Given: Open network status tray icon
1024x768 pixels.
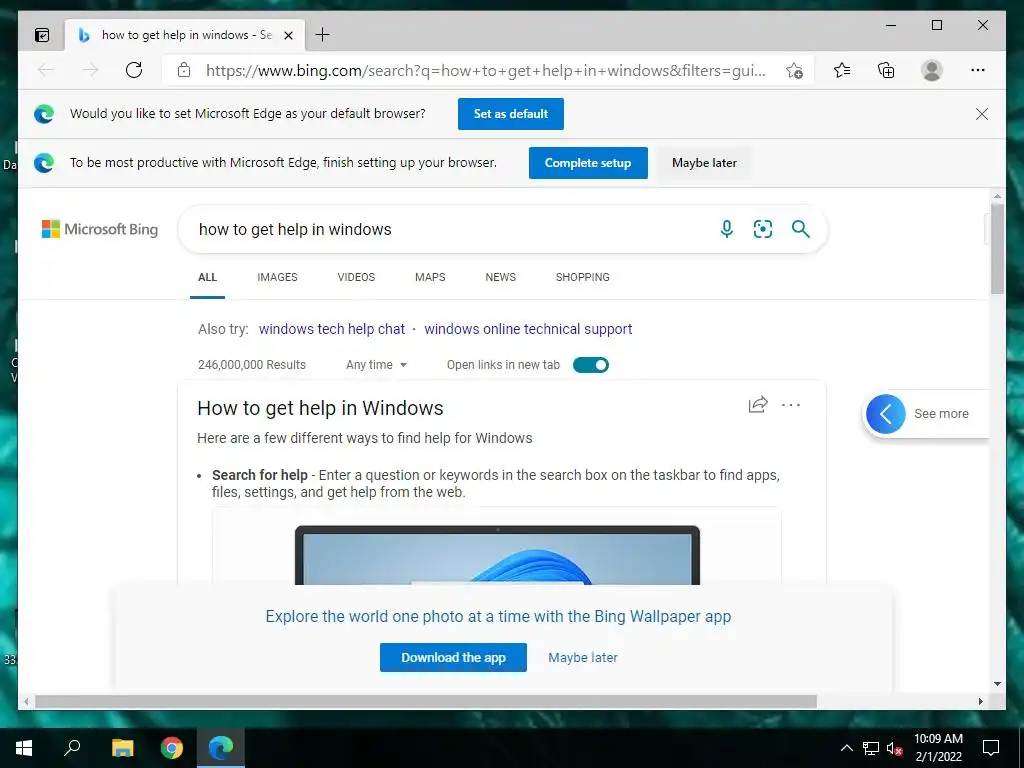Looking at the screenshot, I should (871, 748).
